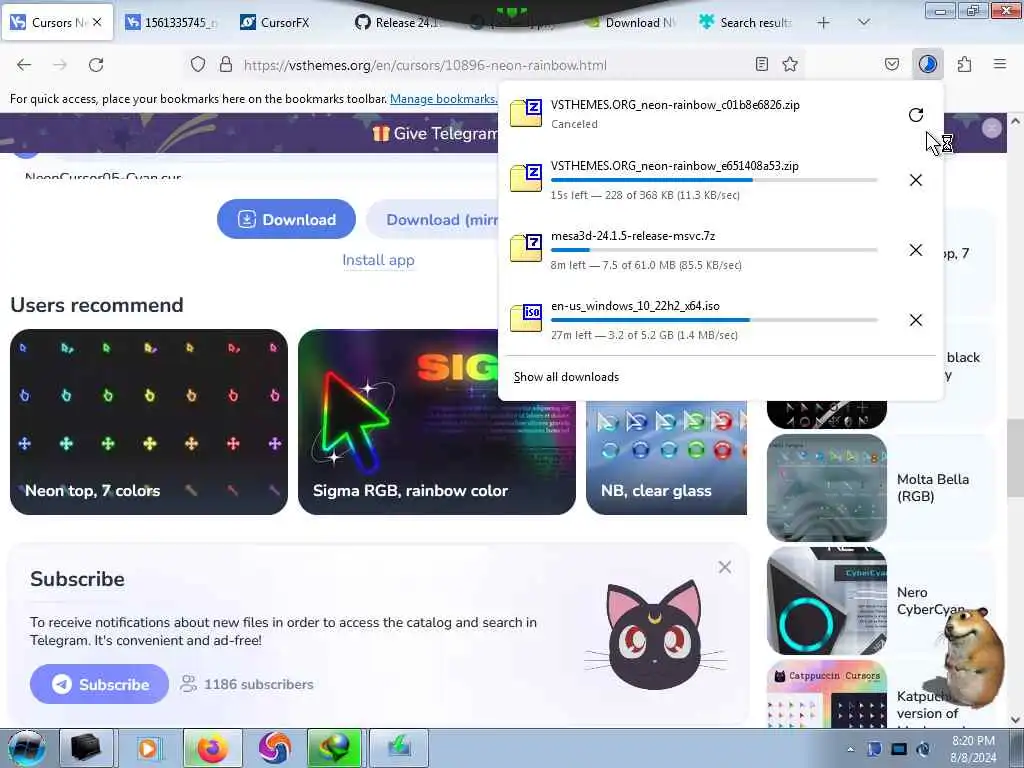Click the Manage bookmarks link

point(443,99)
